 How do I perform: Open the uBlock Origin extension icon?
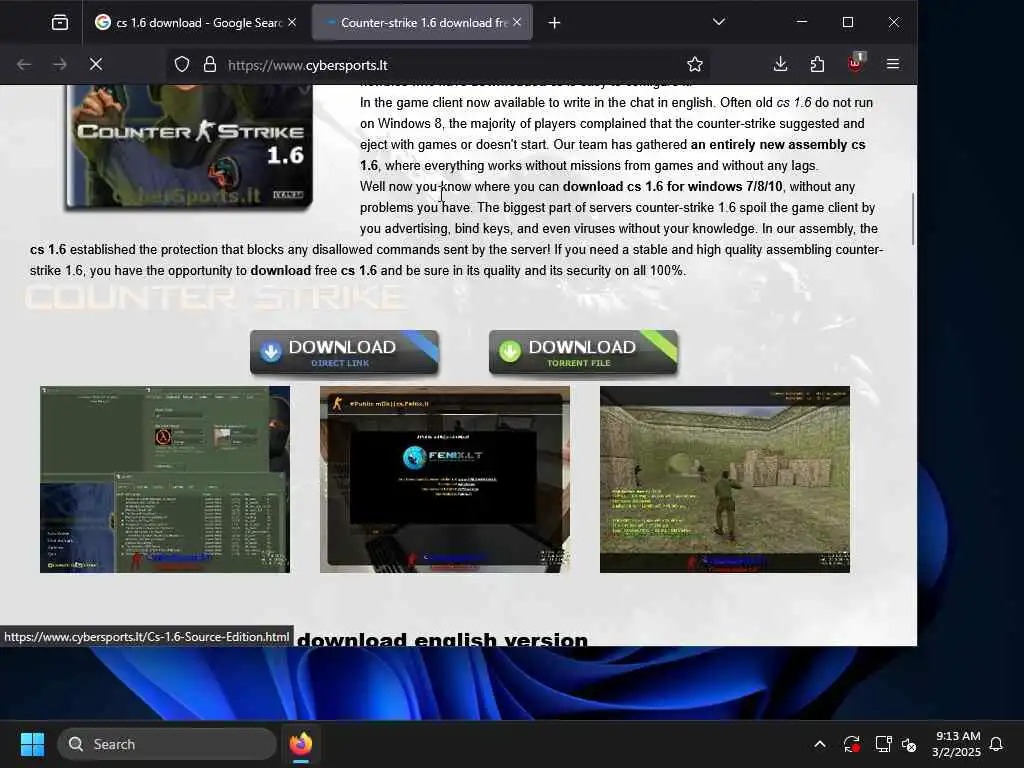pyautogui.click(x=856, y=63)
